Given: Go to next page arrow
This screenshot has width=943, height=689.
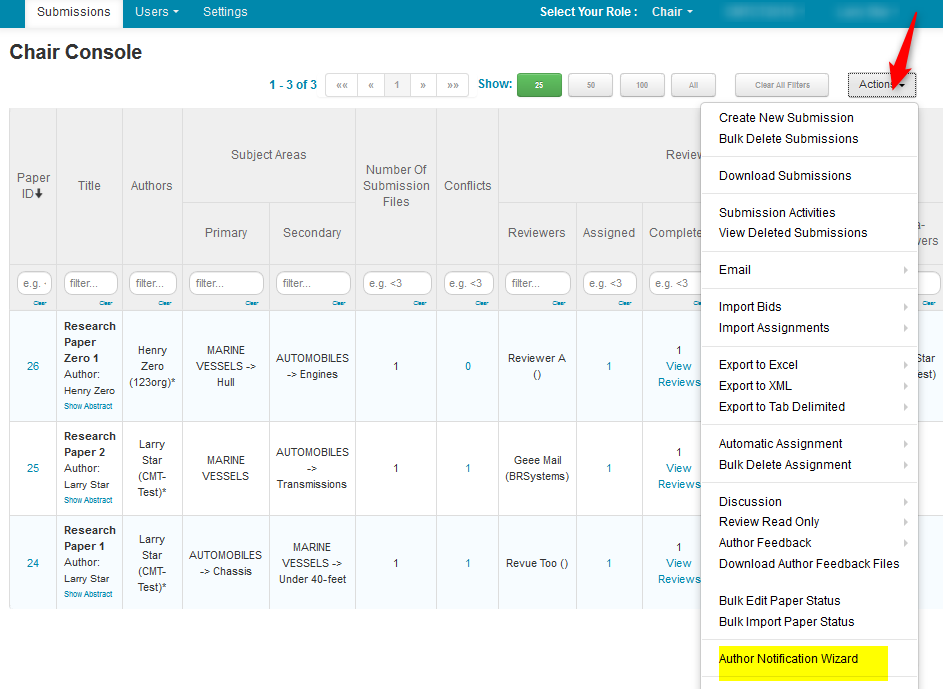Looking at the screenshot, I should (x=424, y=85).
